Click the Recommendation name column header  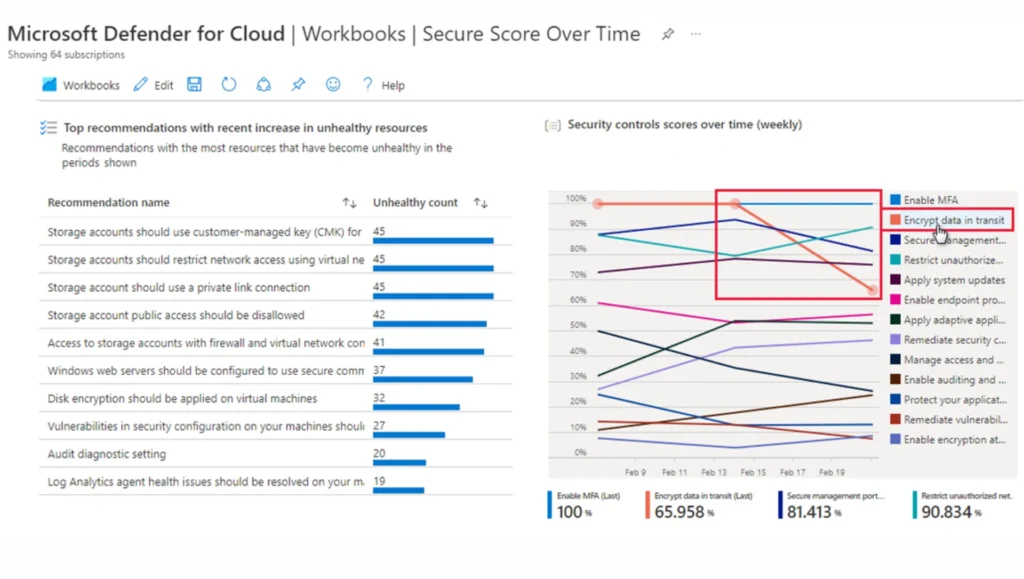[x=108, y=203]
